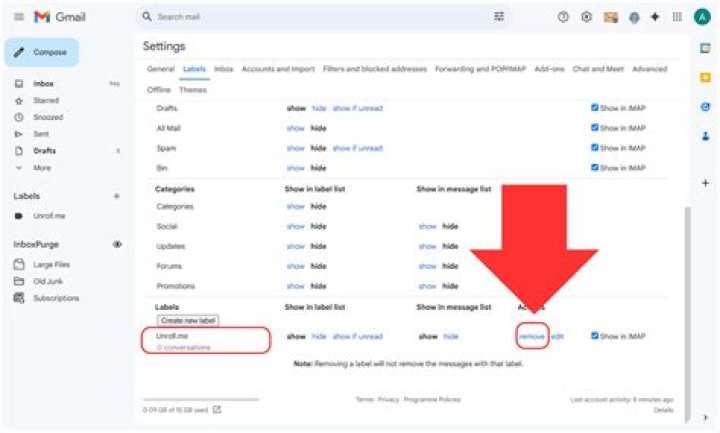Open the Google apps grid icon
The image size is (720, 433).
pyautogui.click(x=677, y=17)
